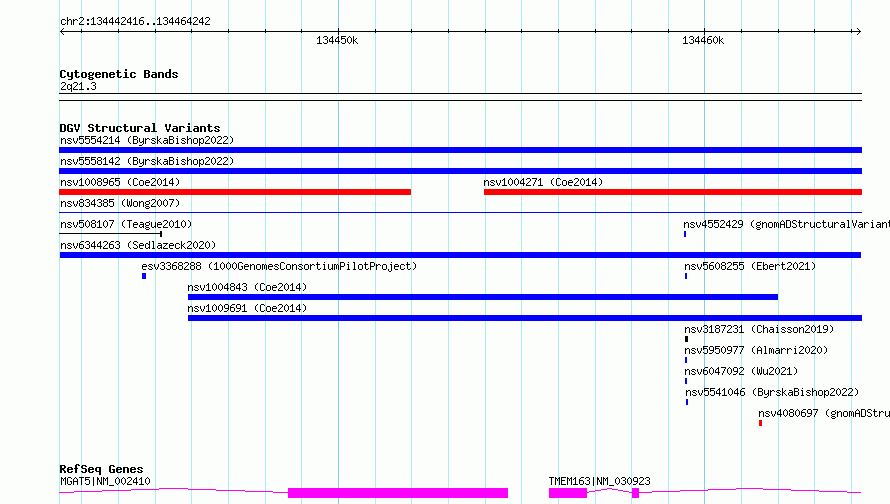Viewport: 890px width, 504px height.
Task: Click the 134460k ruler label
Action: 703,40
